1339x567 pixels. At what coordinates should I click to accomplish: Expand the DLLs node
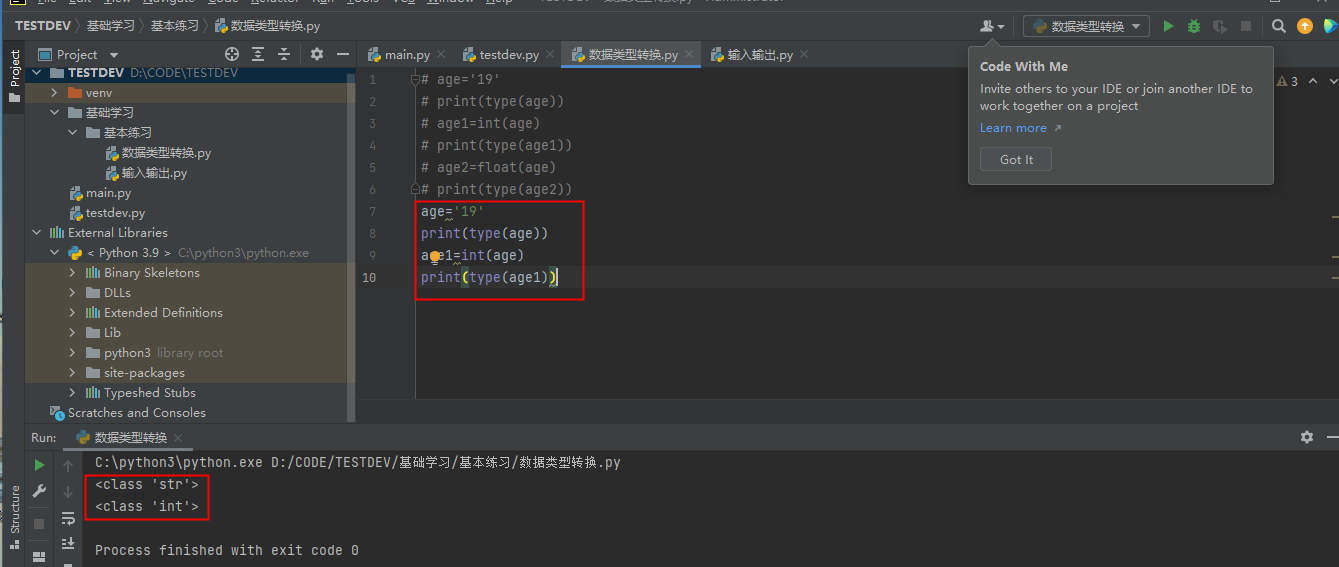[73, 293]
